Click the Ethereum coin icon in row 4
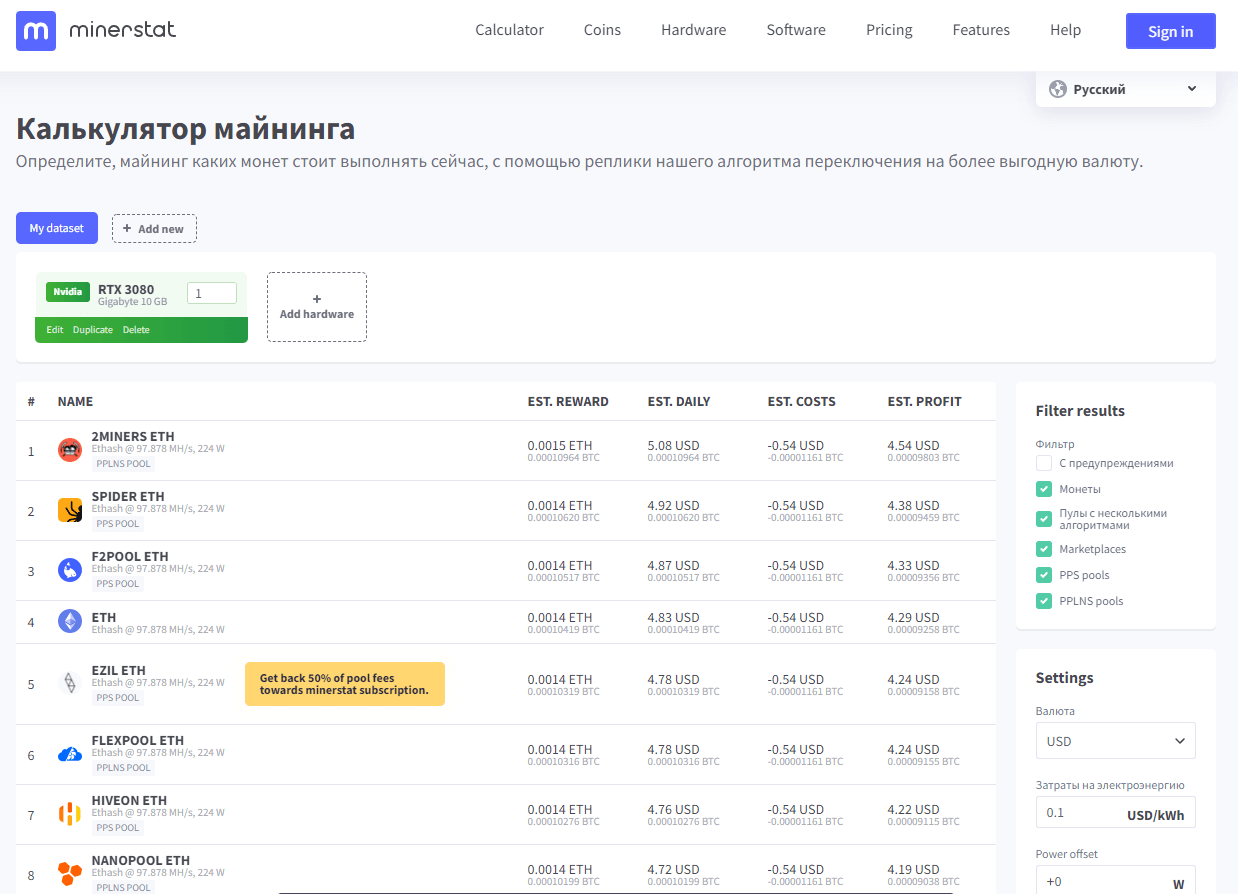Viewport: 1238px width, 894px height. click(x=69, y=621)
